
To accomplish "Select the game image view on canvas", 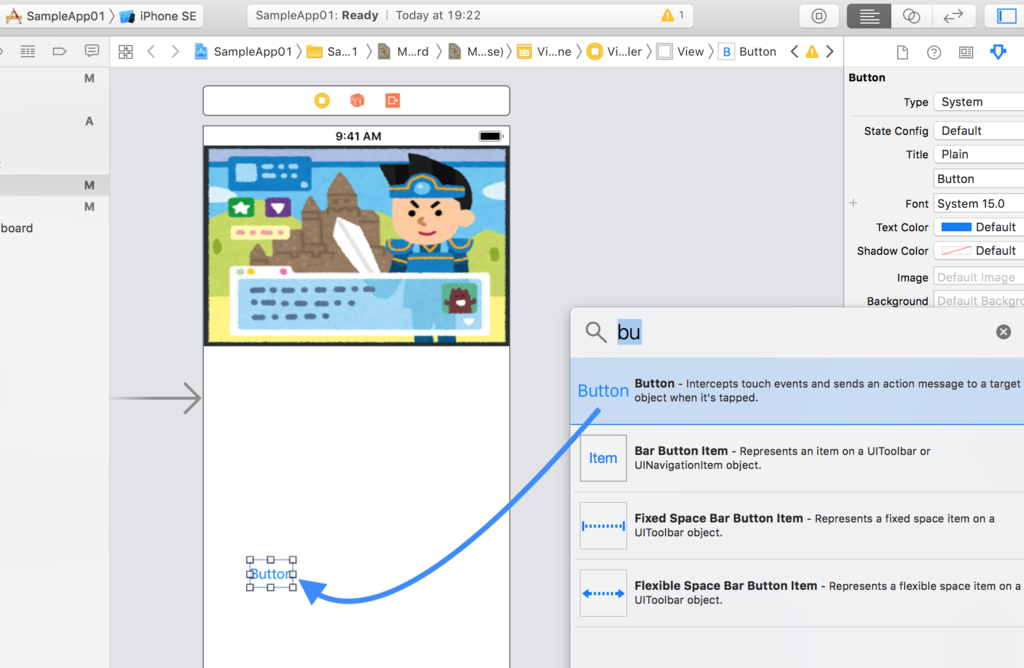I will coord(357,246).
